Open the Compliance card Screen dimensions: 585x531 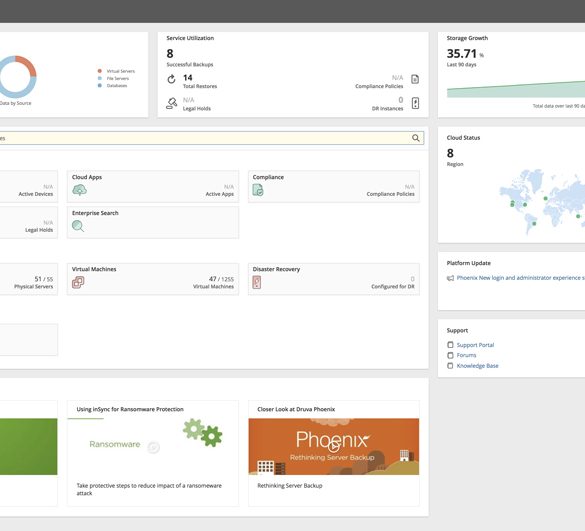pos(334,187)
